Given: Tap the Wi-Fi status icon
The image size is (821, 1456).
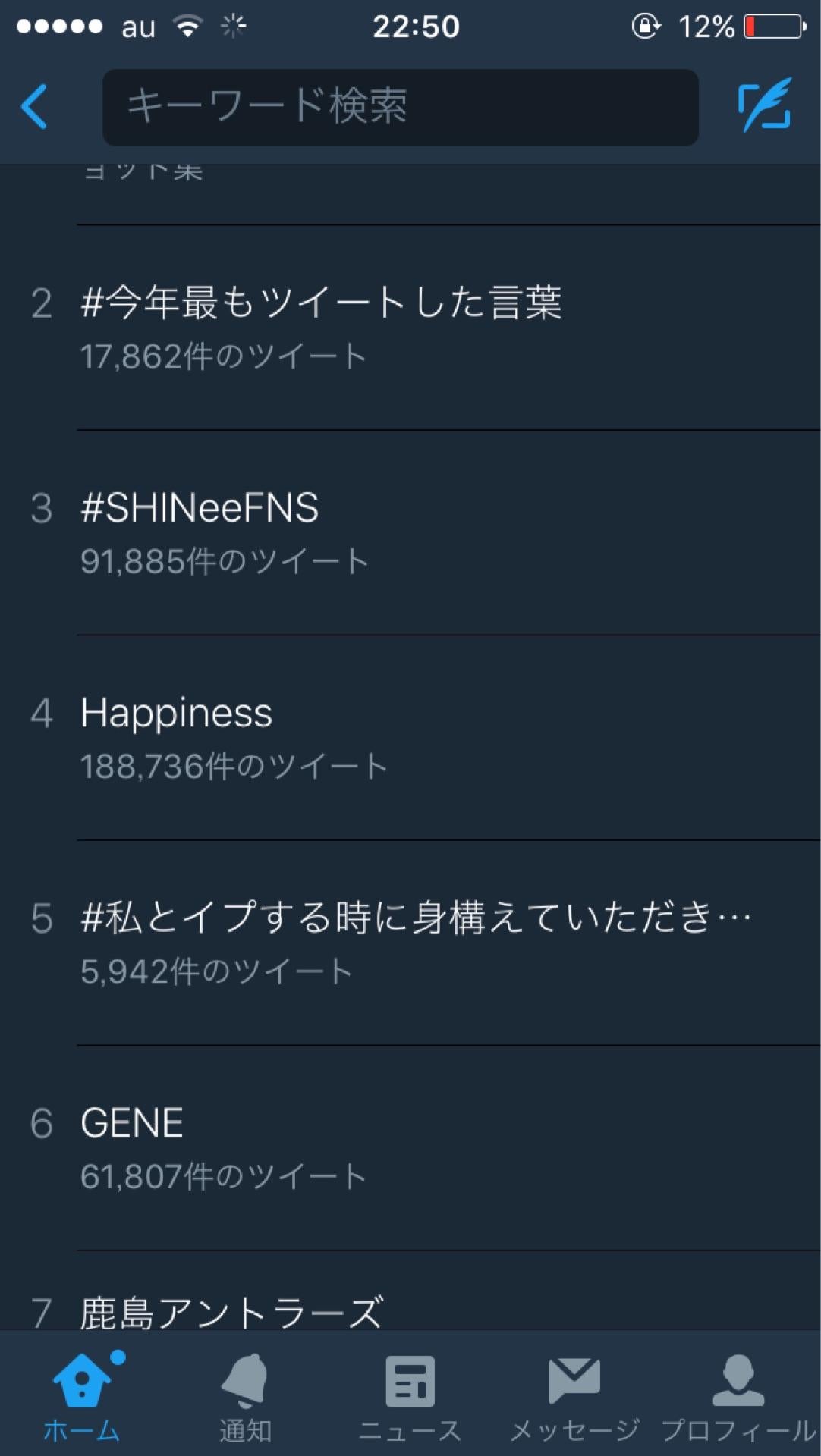Looking at the screenshot, I should pyautogui.click(x=187, y=27).
